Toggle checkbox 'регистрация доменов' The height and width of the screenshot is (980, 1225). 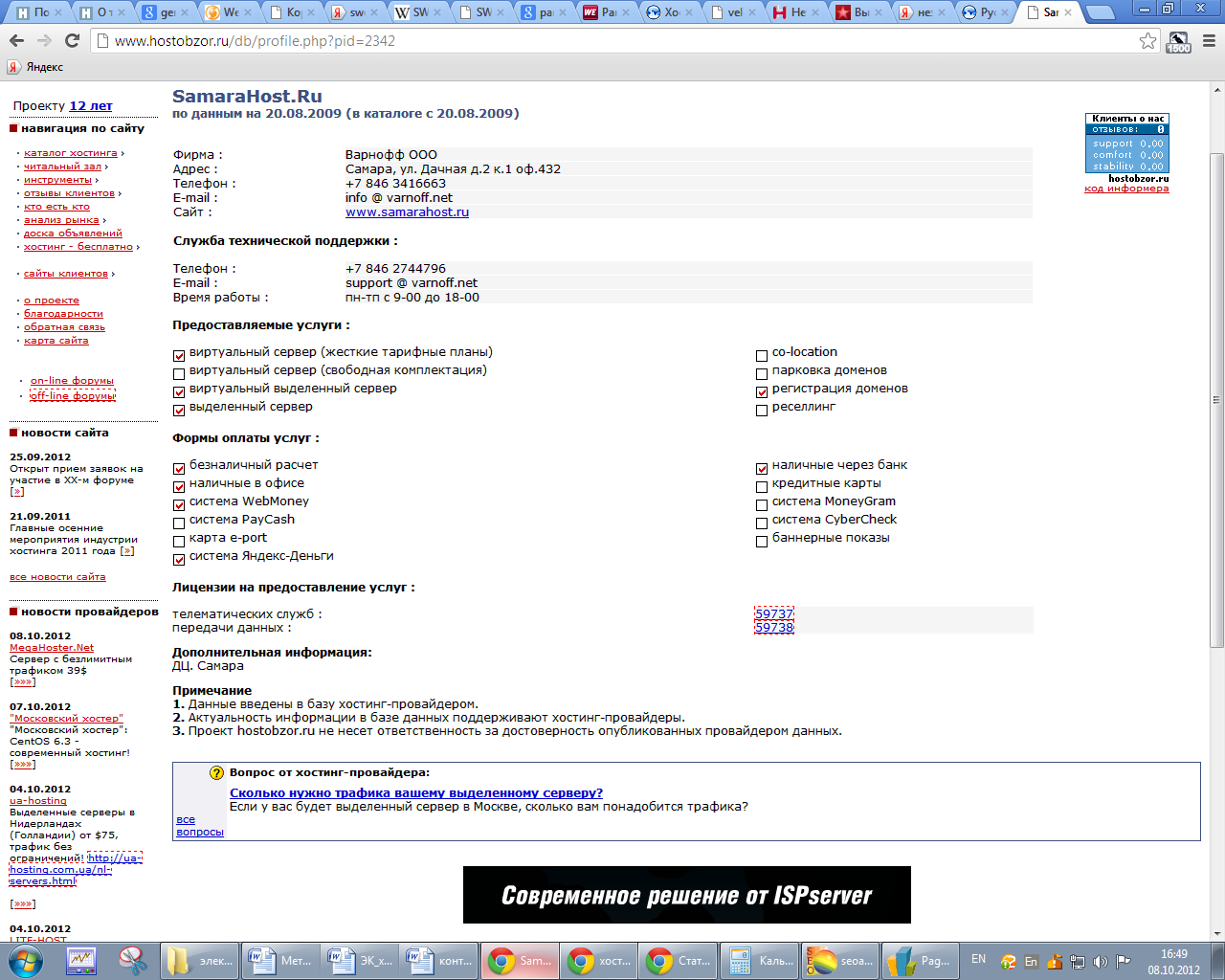coord(762,392)
